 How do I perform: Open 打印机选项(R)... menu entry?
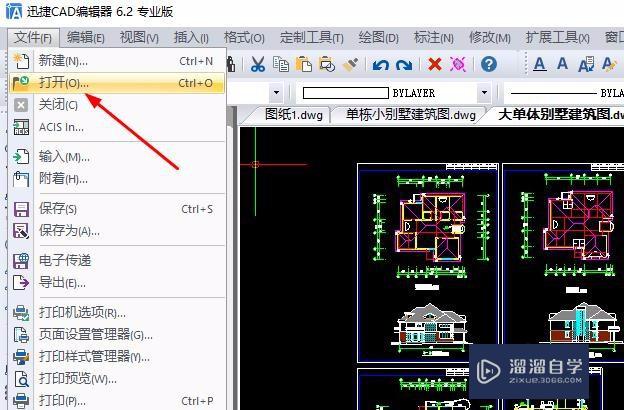(x=117, y=313)
